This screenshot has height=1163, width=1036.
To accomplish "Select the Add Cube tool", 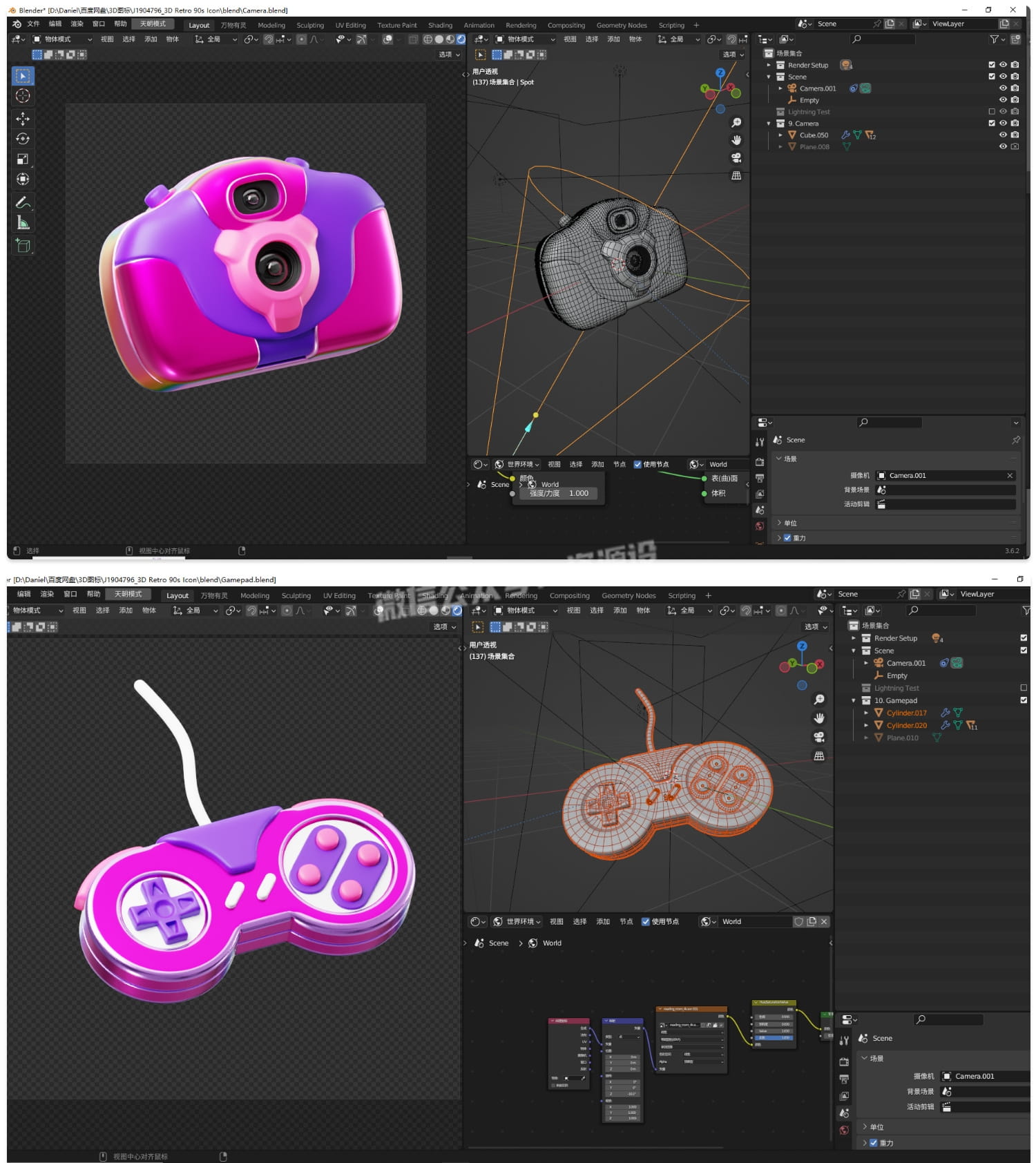I will tap(23, 245).
